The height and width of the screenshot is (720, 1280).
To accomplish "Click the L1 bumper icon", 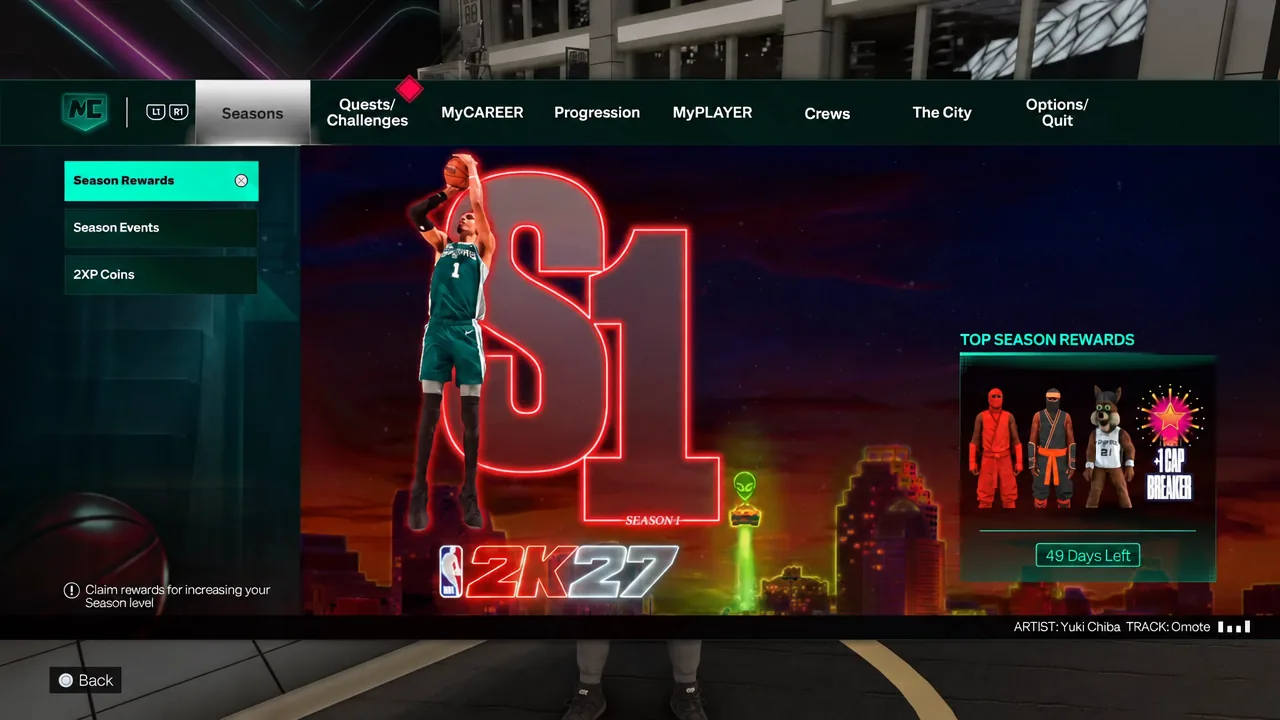I will (x=156, y=112).
